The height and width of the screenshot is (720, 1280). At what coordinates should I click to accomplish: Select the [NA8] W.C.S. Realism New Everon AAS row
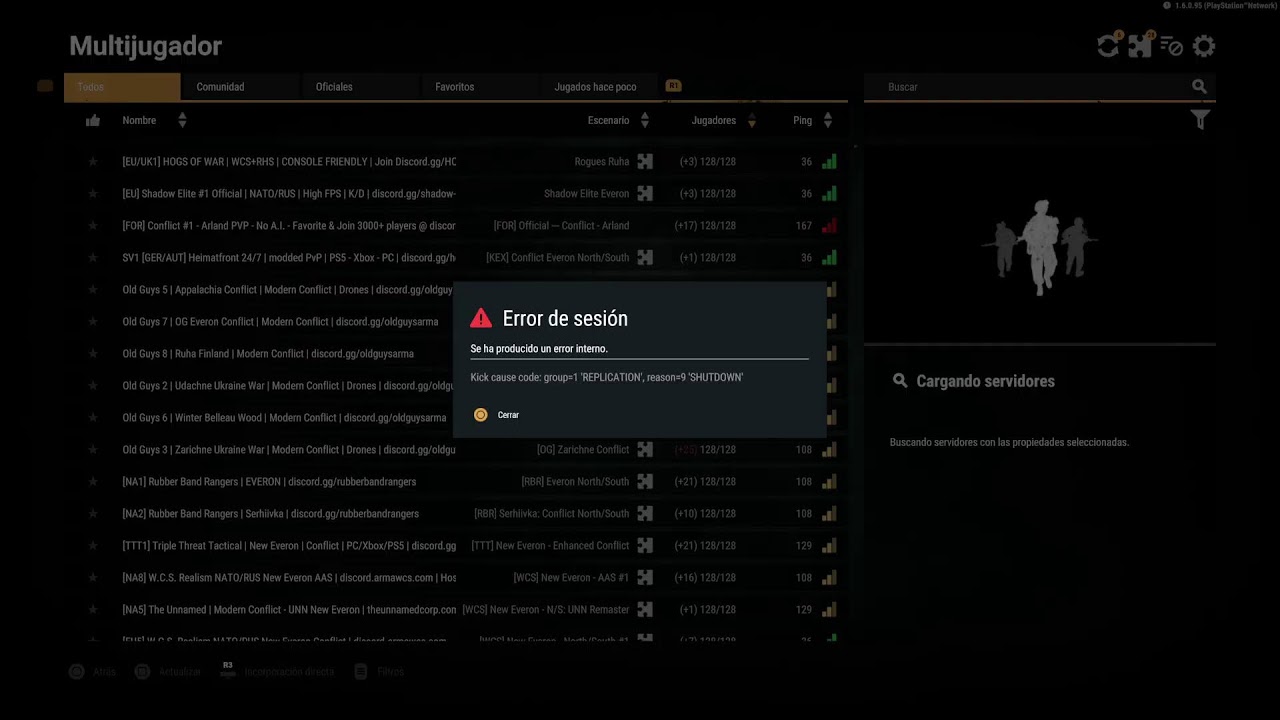(456, 577)
